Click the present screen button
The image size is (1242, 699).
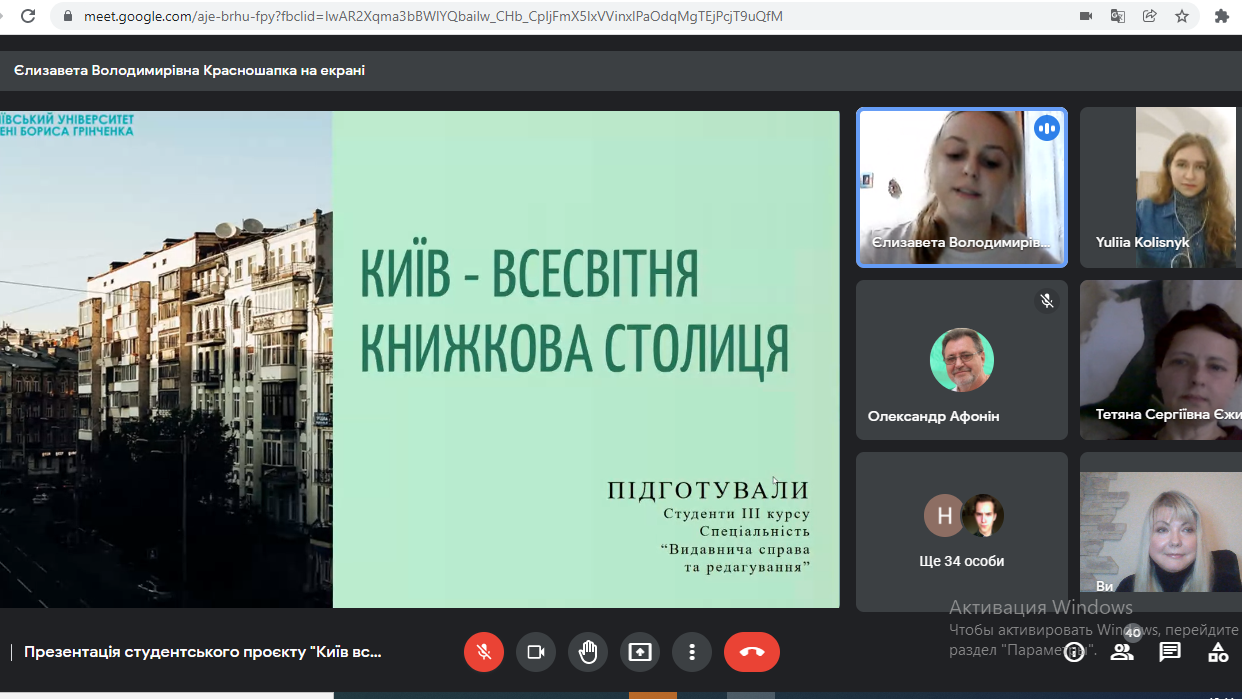coord(640,652)
